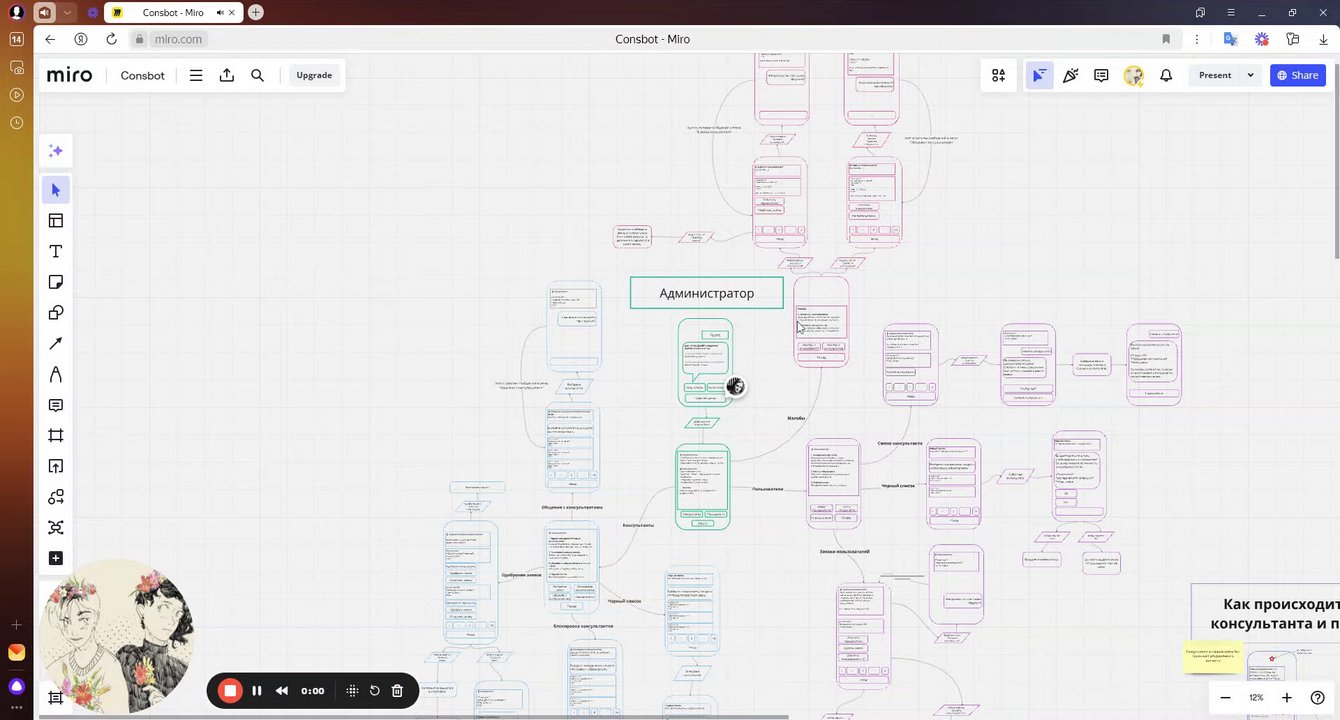Rewind the recording
Image resolution: width=1340 pixels, height=720 pixels.
pos(282,690)
